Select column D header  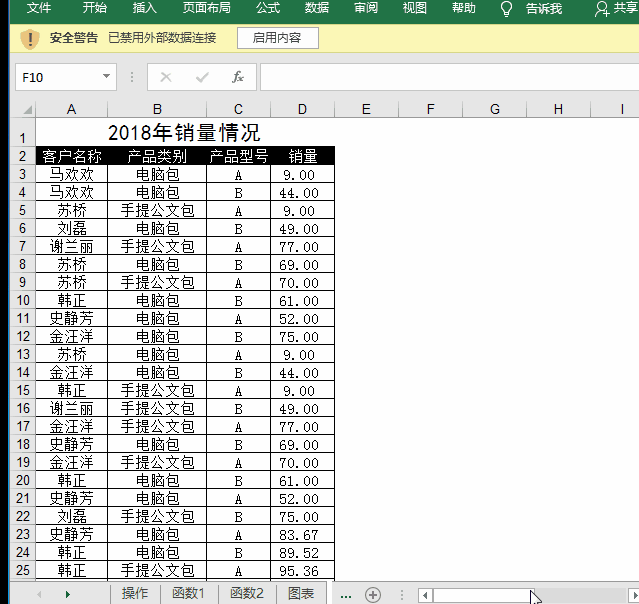[302, 109]
